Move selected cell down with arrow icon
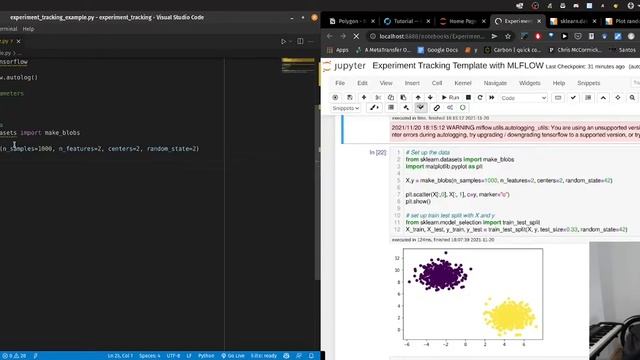Viewport: 640px width, 360px height. click(430, 98)
